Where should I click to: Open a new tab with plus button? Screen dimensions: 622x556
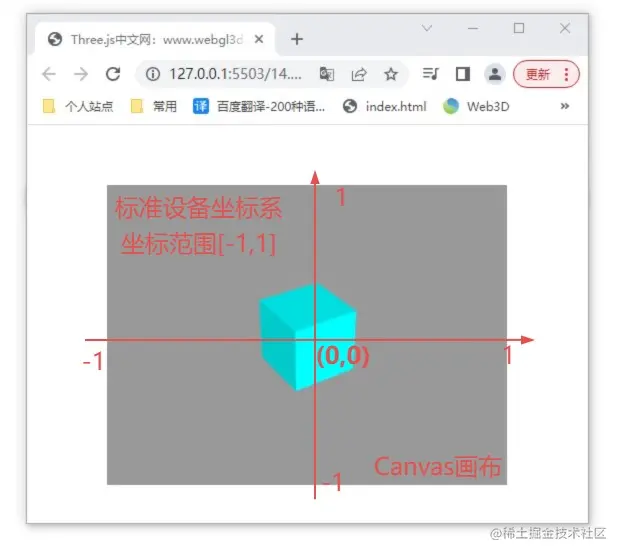click(297, 39)
